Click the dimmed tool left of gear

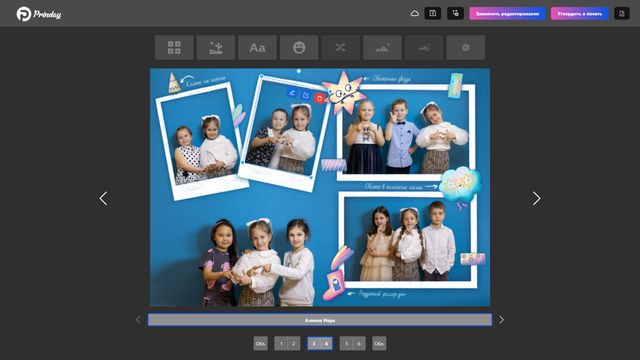pyautogui.click(x=424, y=48)
